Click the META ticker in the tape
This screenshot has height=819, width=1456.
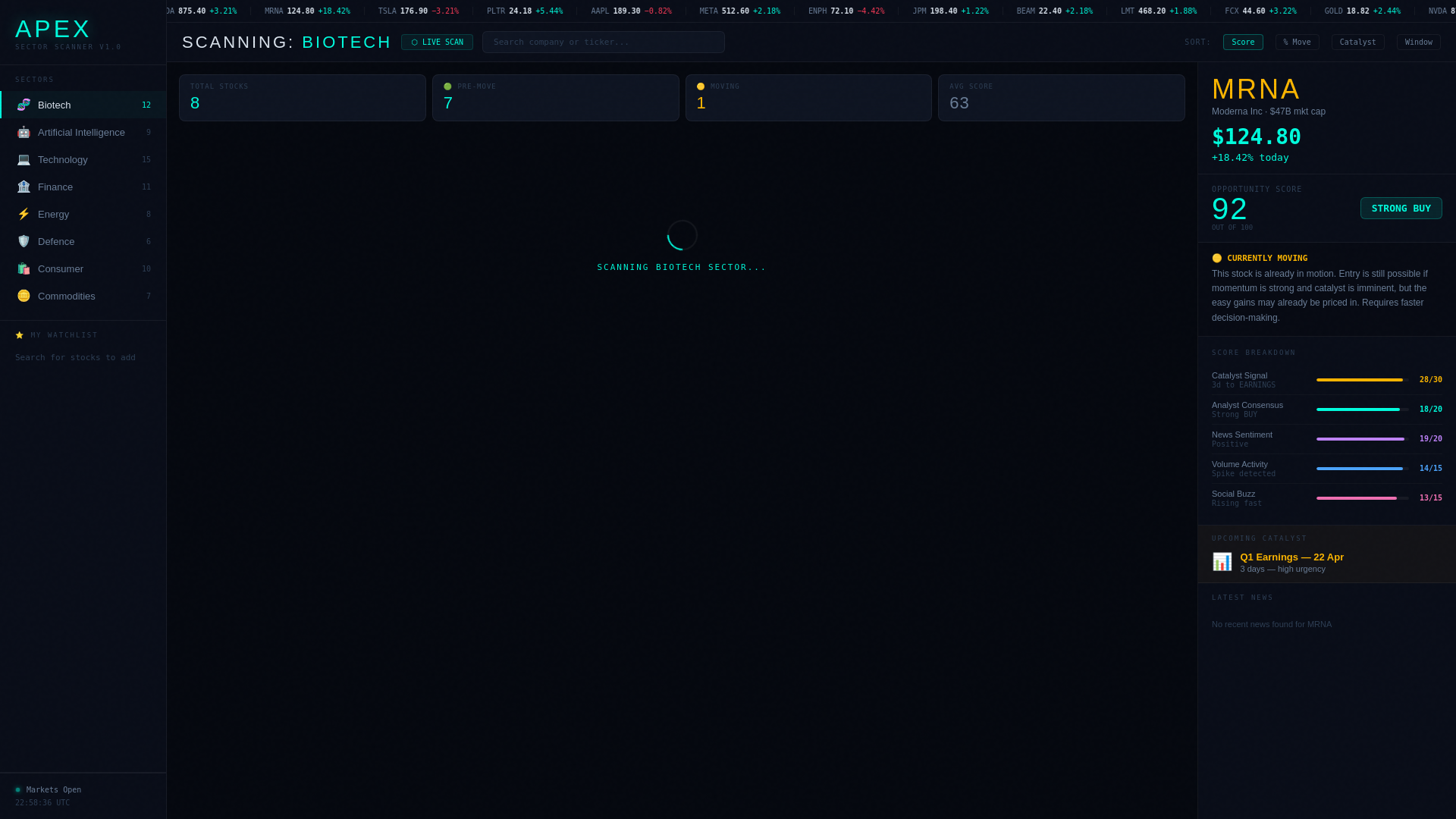[739, 11]
